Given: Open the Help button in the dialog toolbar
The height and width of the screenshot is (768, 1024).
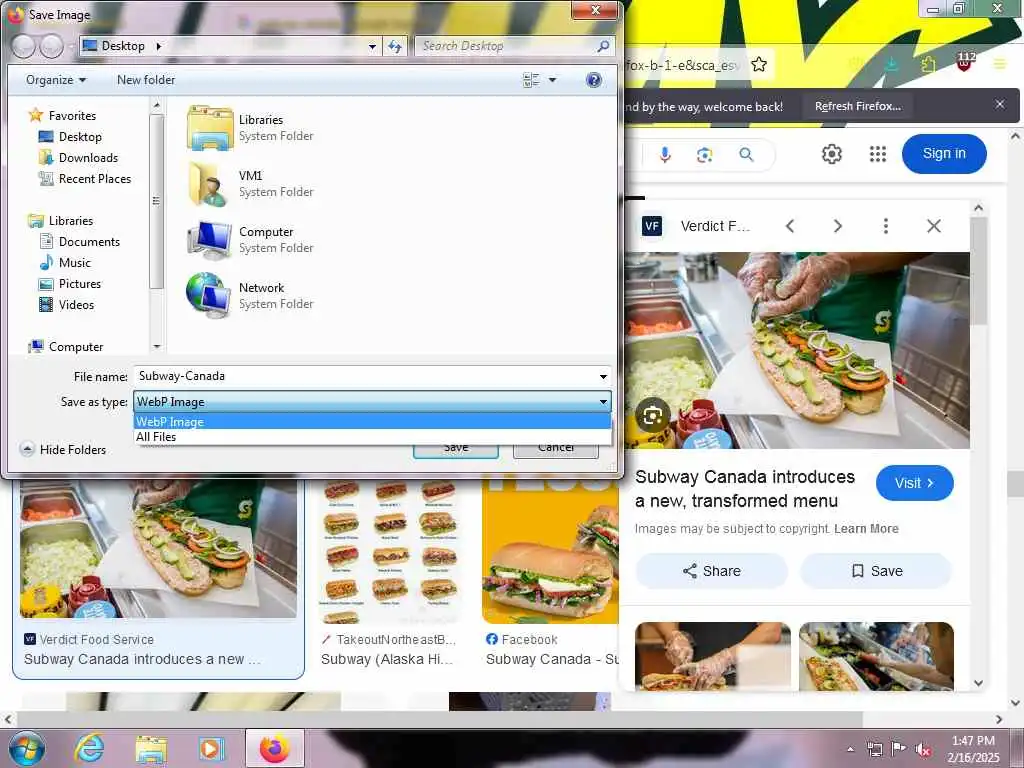Looking at the screenshot, I should coord(593,80).
